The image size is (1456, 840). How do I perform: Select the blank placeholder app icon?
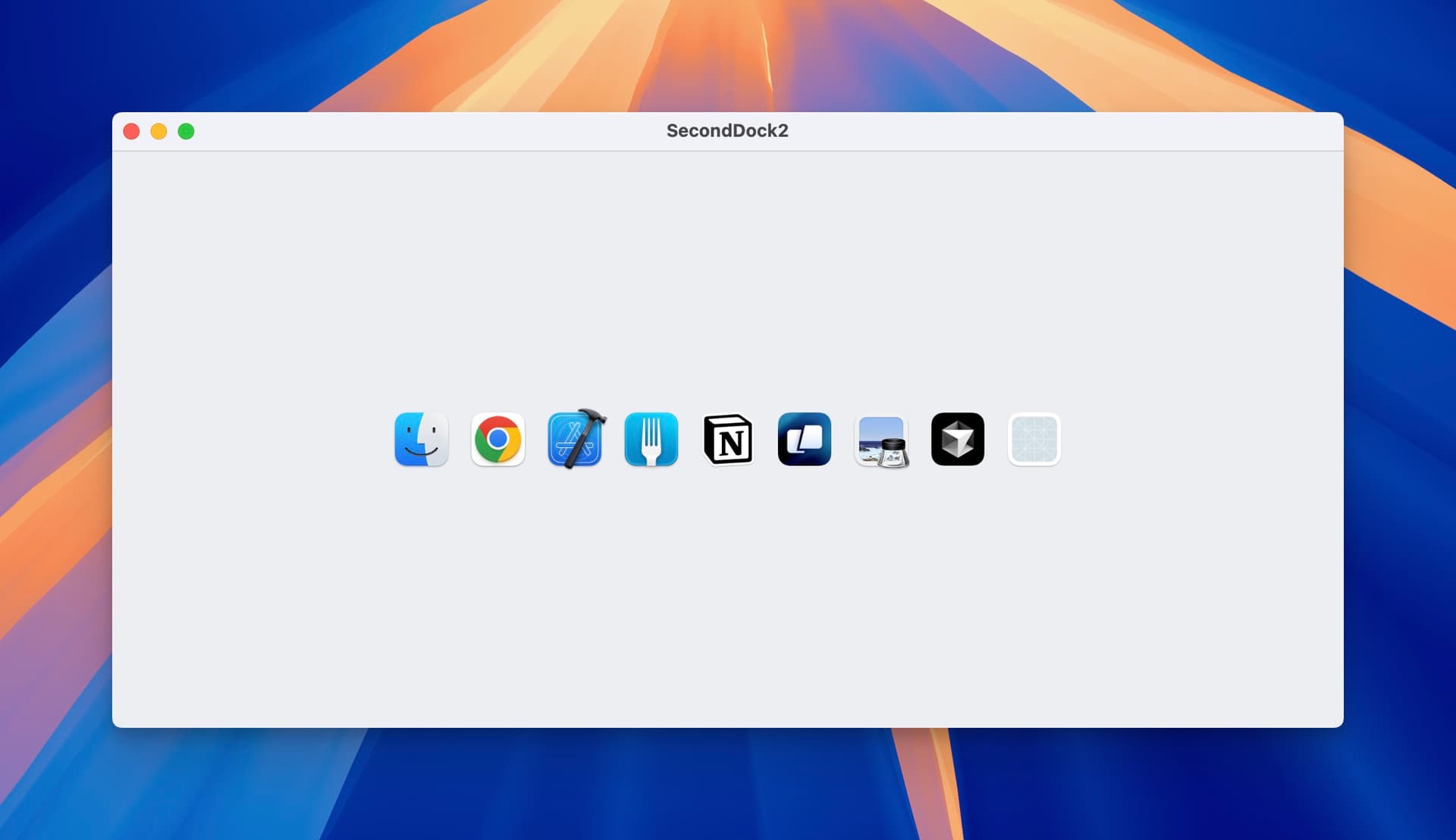(x=1034, y=439)
